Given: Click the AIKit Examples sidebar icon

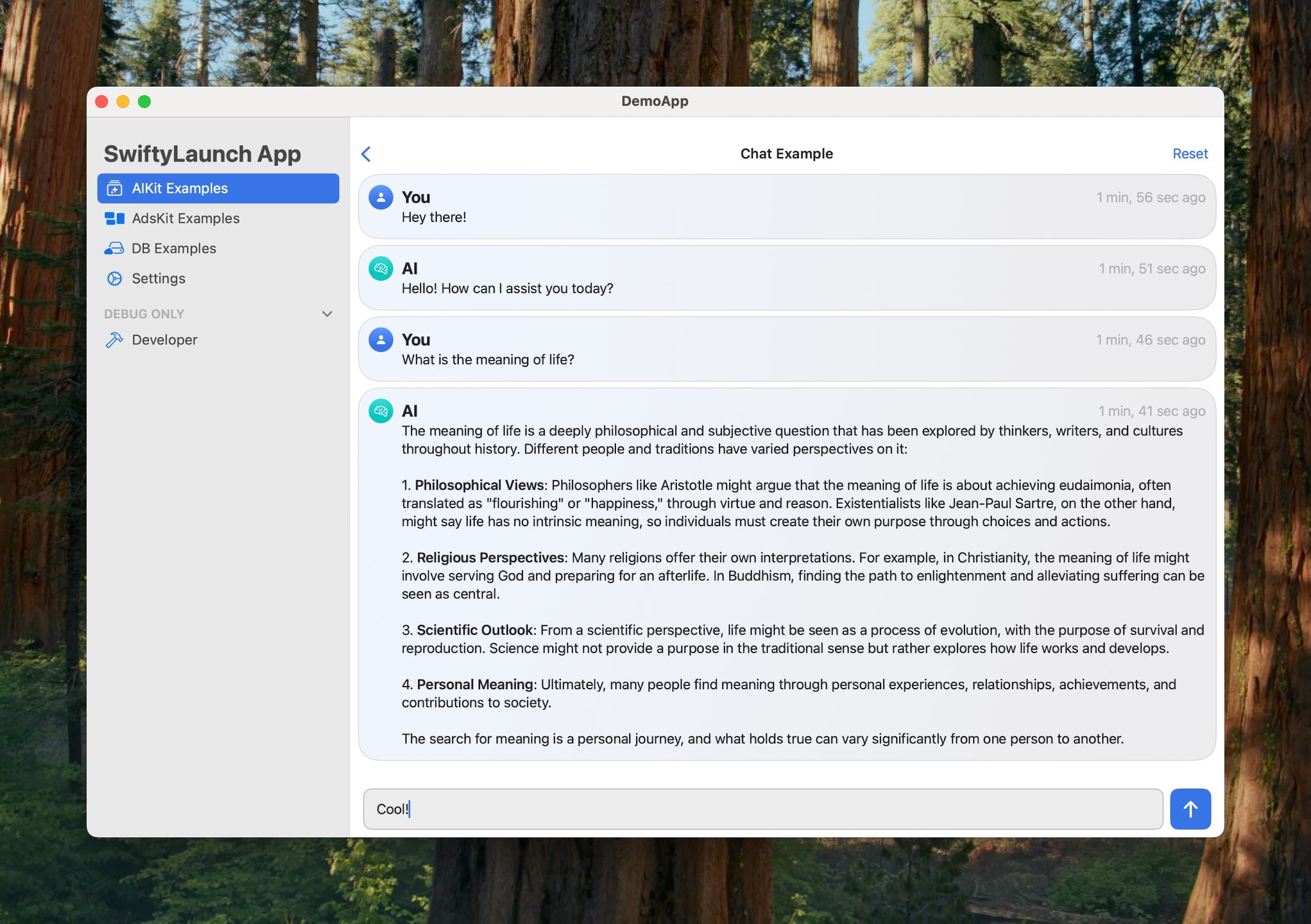Looking at the screenshot, I should pyautogui.click(x=115, y=188).
